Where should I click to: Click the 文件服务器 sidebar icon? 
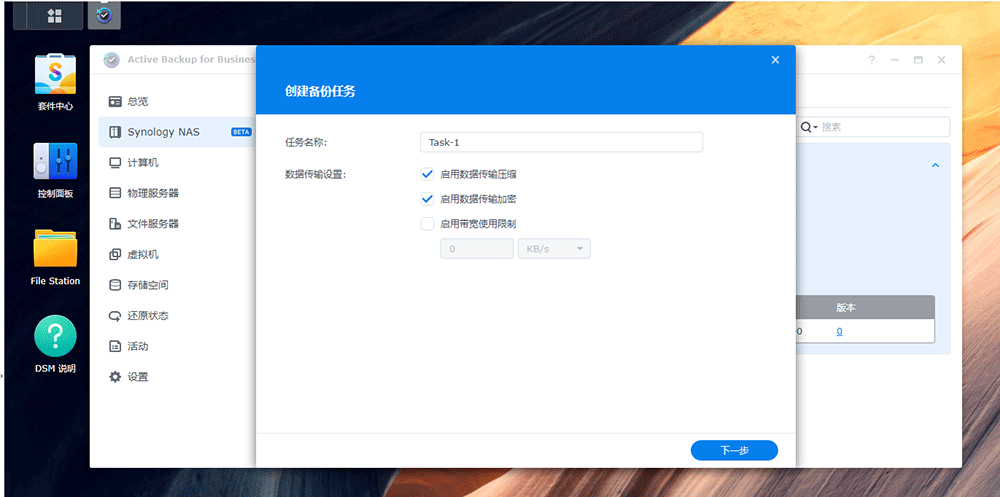click(115, 224)
